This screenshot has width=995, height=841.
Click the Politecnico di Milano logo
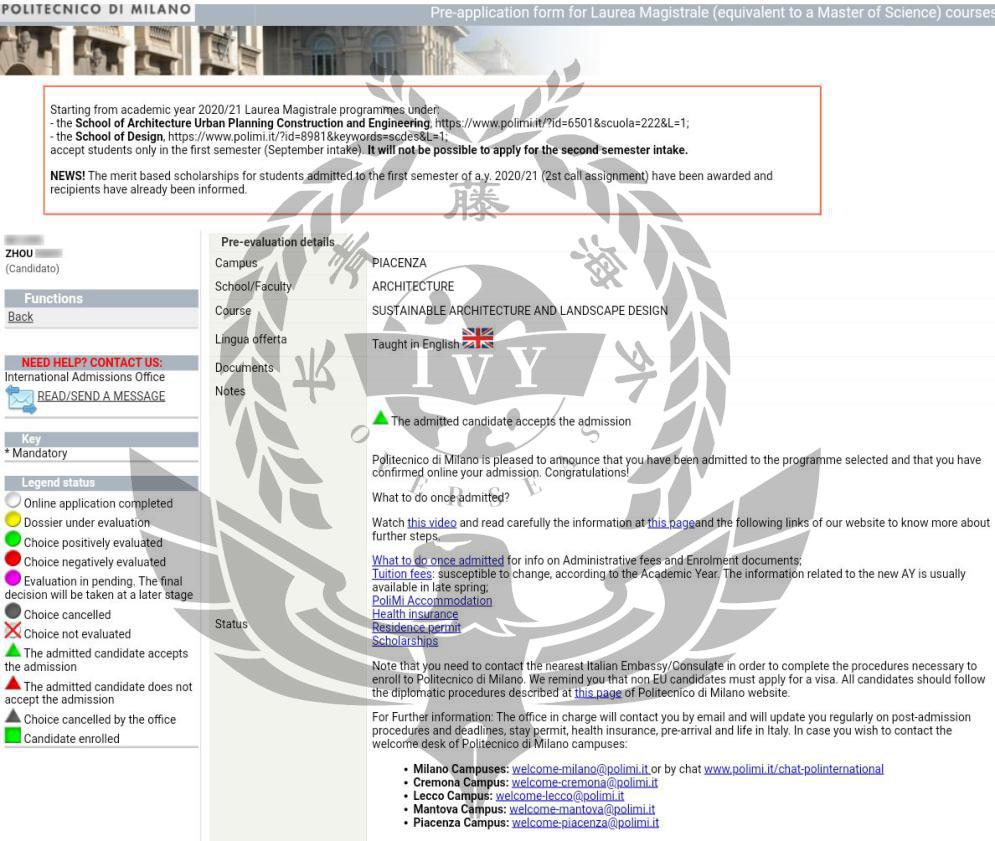(96, 10)
